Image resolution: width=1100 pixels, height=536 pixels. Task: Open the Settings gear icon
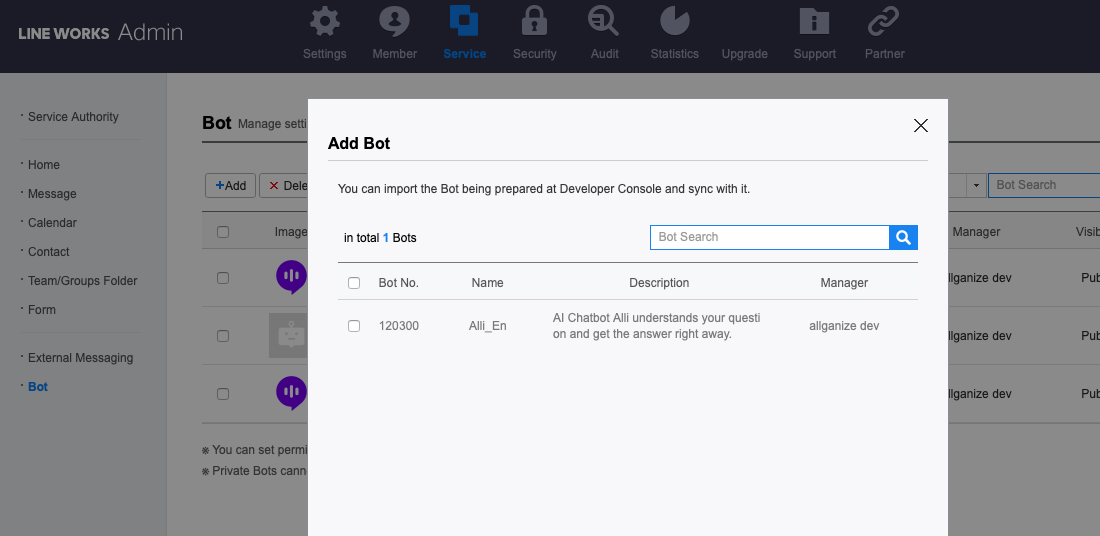(324, 21)
